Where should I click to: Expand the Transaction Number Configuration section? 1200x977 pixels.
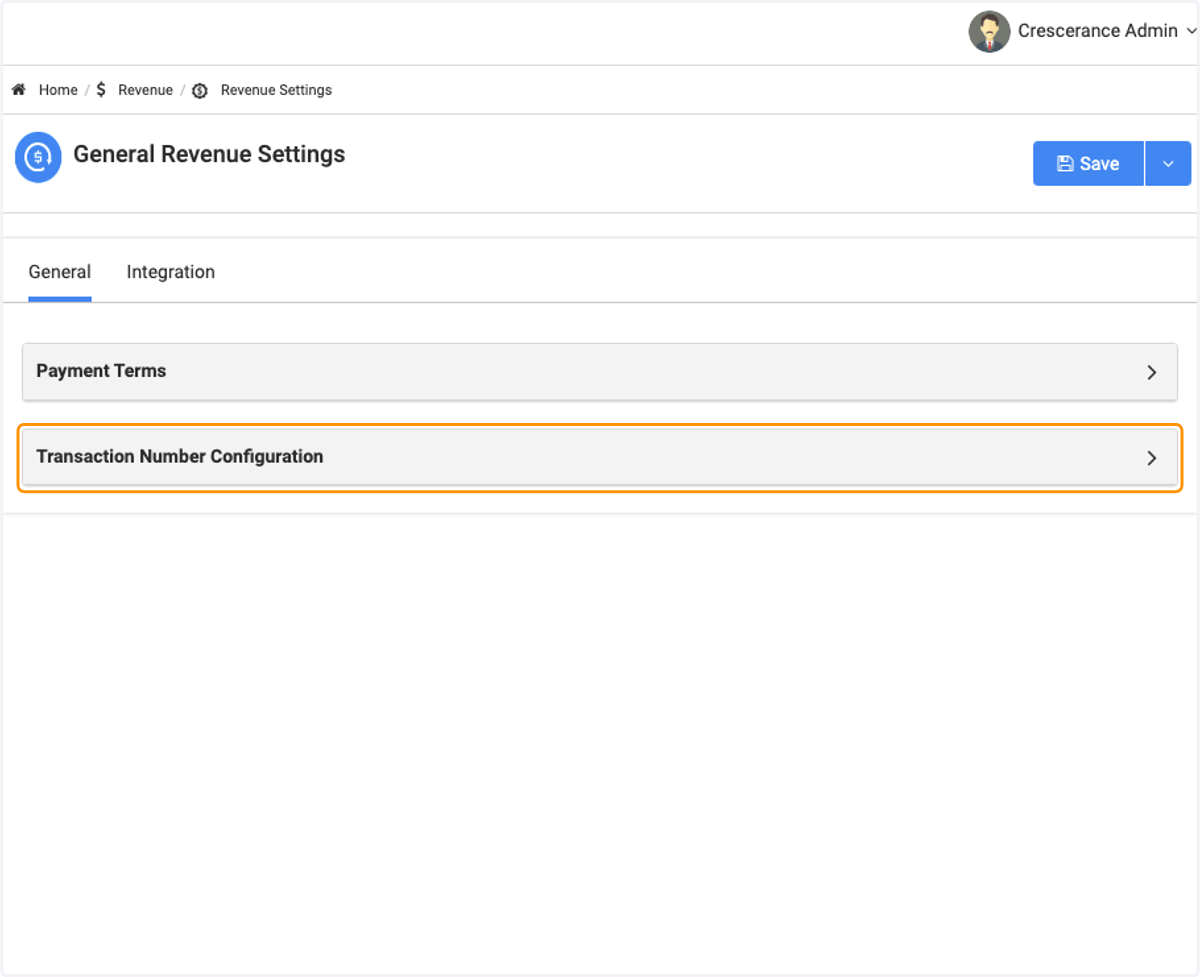coord(600,458)
